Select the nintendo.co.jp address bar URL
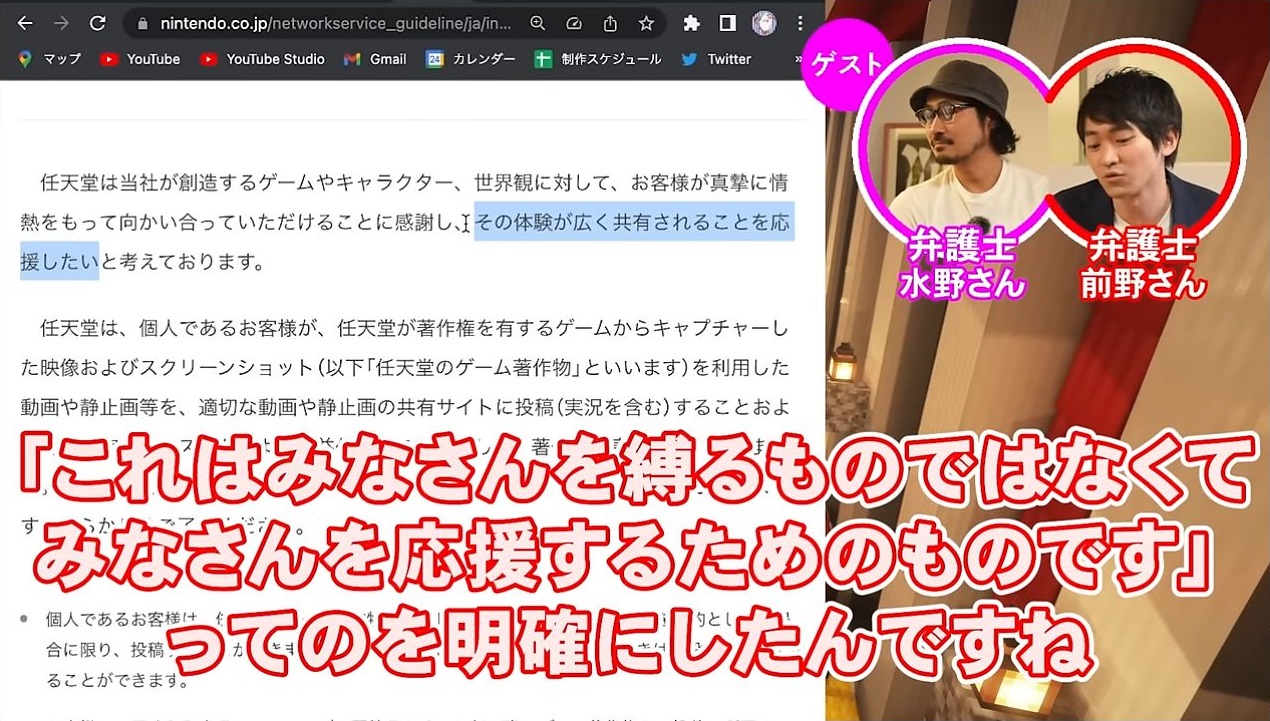Image resolution: width=1270 pixels, height=721 pixels. (x=335, y=23)
